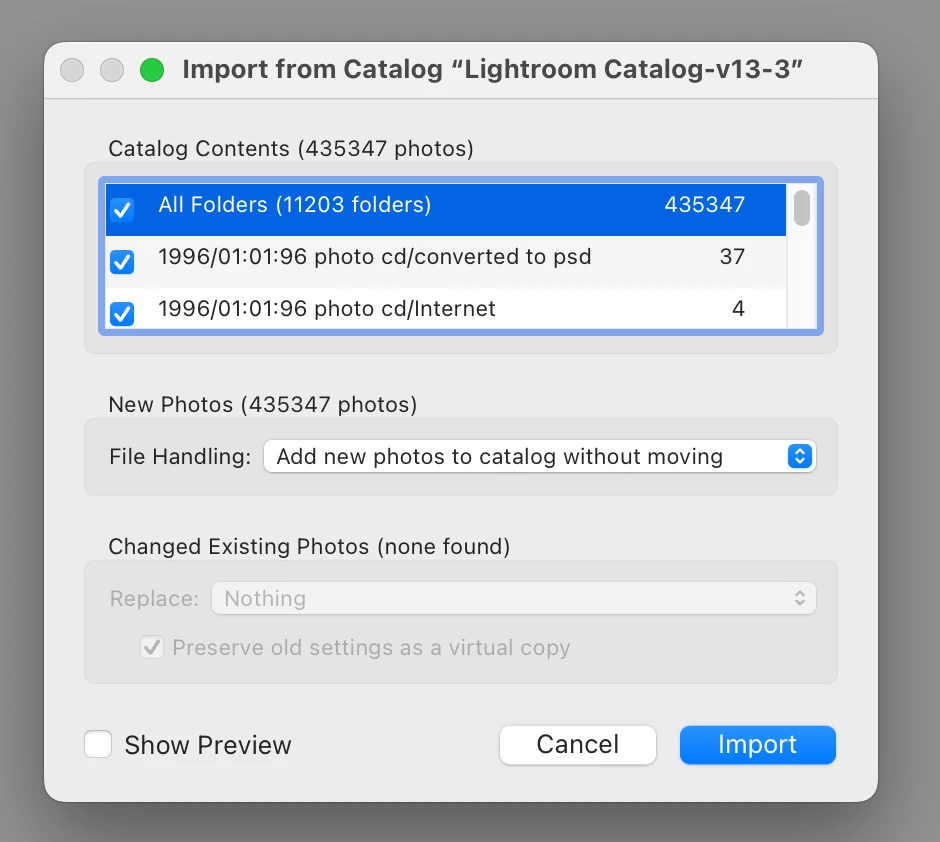Select the 1996 photo cd/Internet folder row
The image size is (940, 842).
point(445,309)
